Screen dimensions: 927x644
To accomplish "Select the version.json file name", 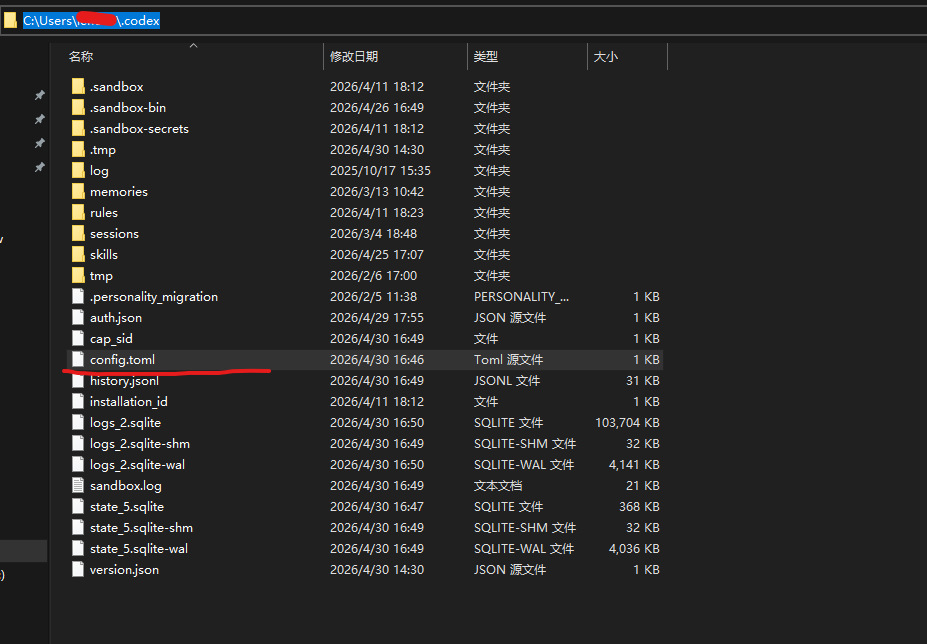I will [124, 569].
